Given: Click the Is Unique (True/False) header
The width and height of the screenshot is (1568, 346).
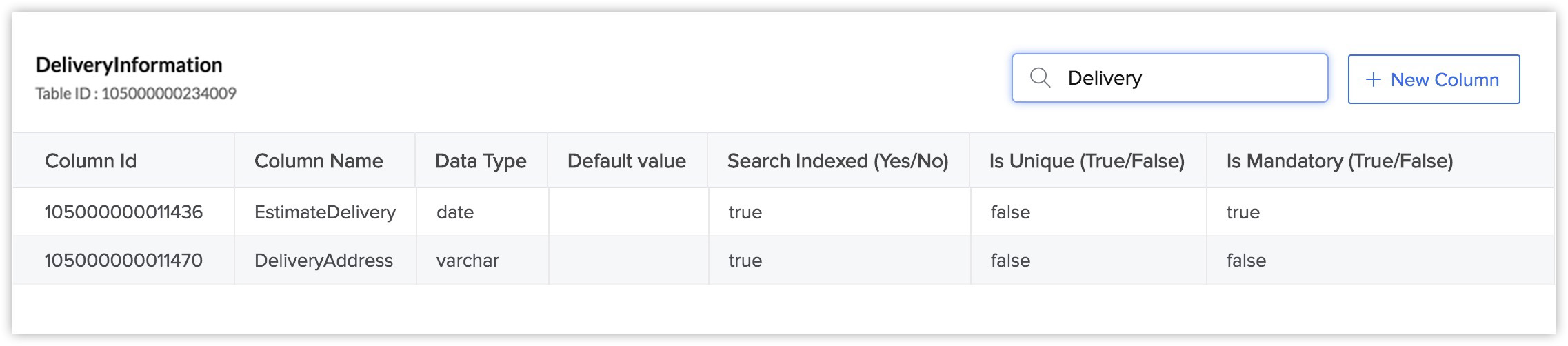Looking at the screenshot, I should 1087,161.
